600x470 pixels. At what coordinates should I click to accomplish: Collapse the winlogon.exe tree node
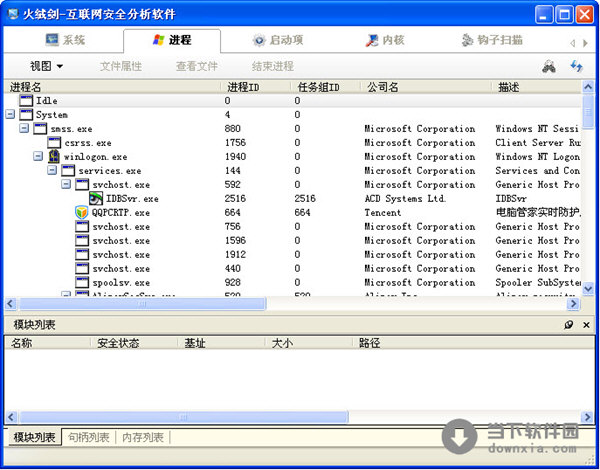(38, 156)
